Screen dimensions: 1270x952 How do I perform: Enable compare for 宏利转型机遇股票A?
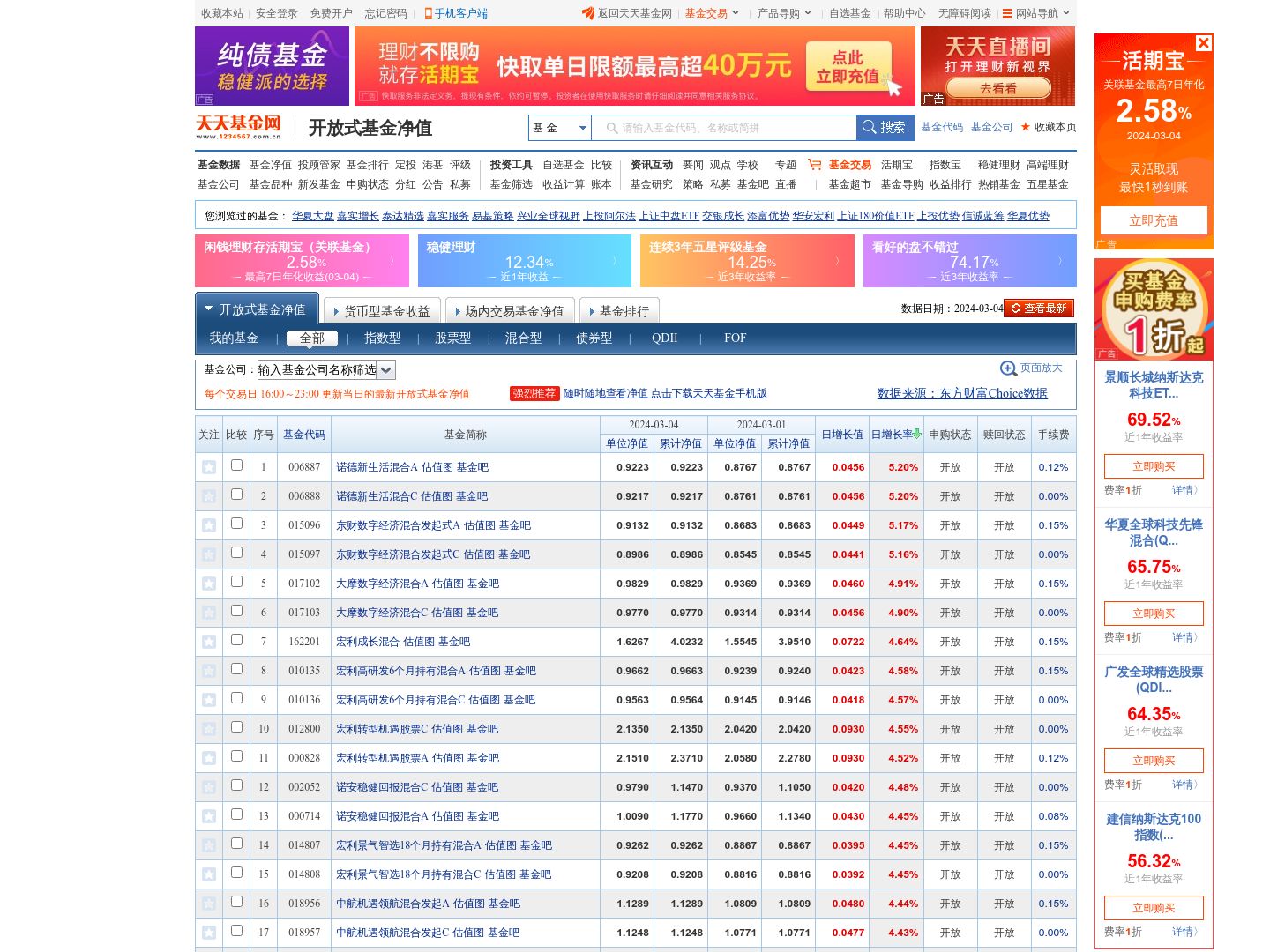click(x=236, y=756)
